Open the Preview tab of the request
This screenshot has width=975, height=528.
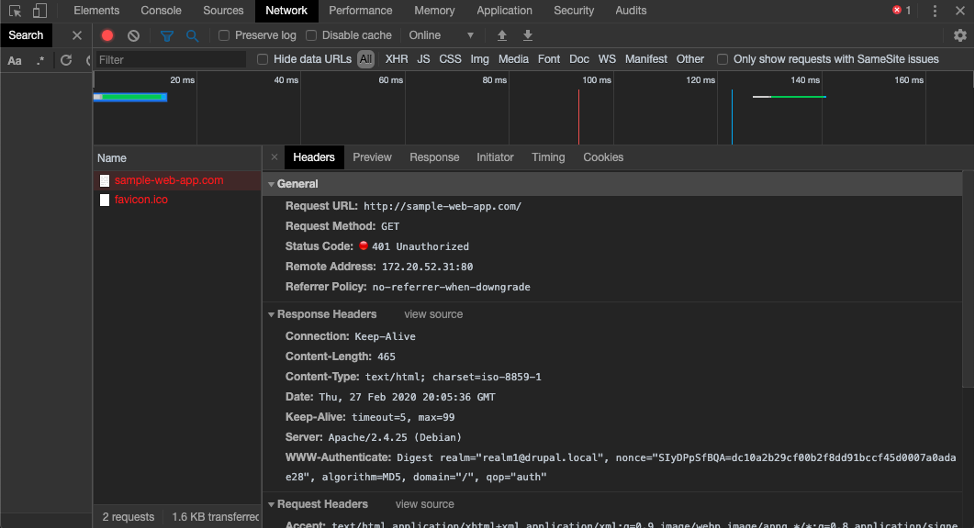372,157
